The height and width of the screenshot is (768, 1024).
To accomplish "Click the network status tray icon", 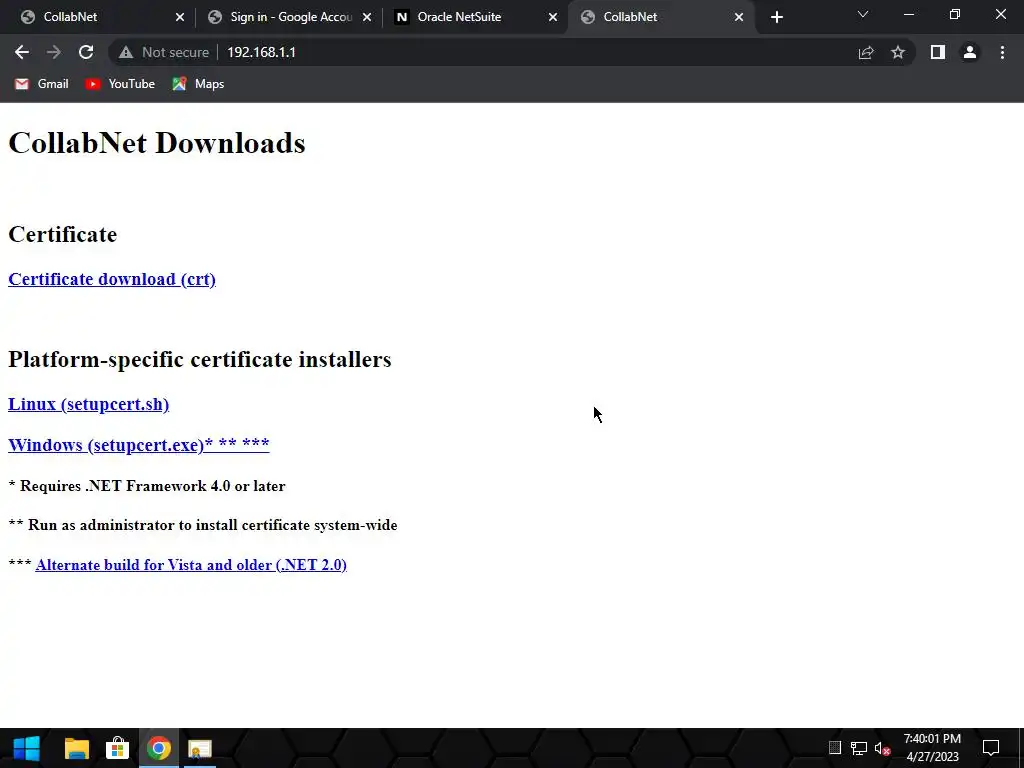I will pyautogui.click(x=859, y=748).
